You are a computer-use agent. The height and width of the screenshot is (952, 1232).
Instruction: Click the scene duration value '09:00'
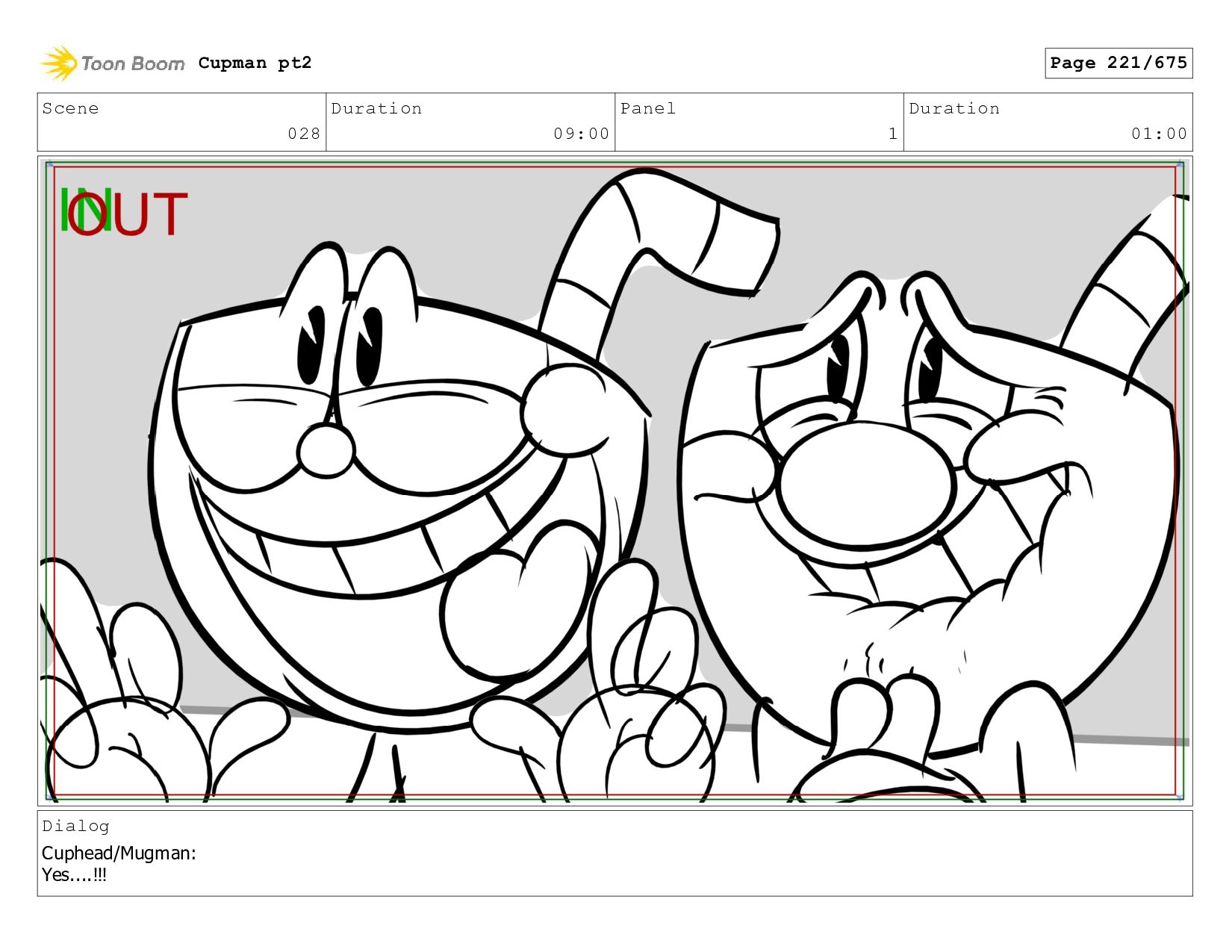click(582, 134)
